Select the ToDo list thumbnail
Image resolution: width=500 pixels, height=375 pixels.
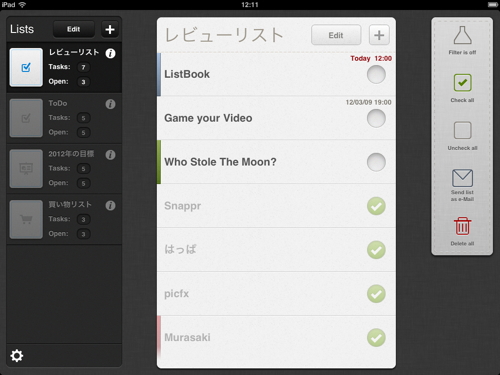point(26,118)
